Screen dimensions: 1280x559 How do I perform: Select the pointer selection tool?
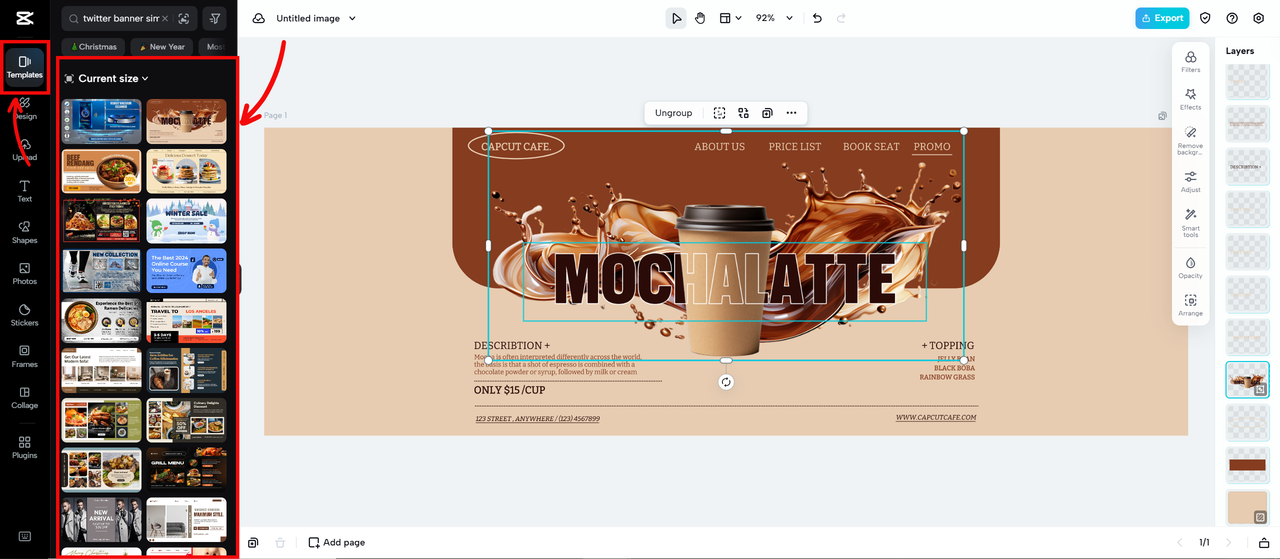(676, 18)
